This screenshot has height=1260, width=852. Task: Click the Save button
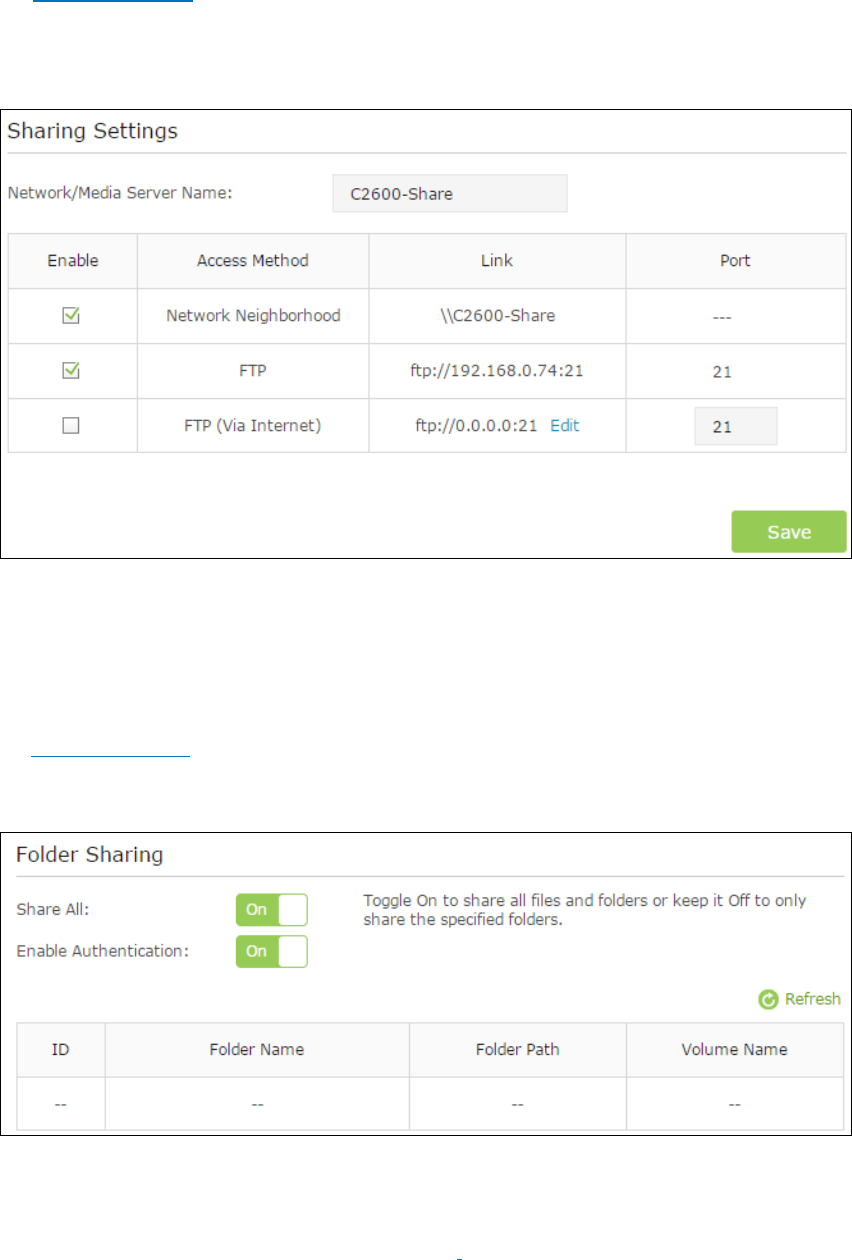(789, 532)
